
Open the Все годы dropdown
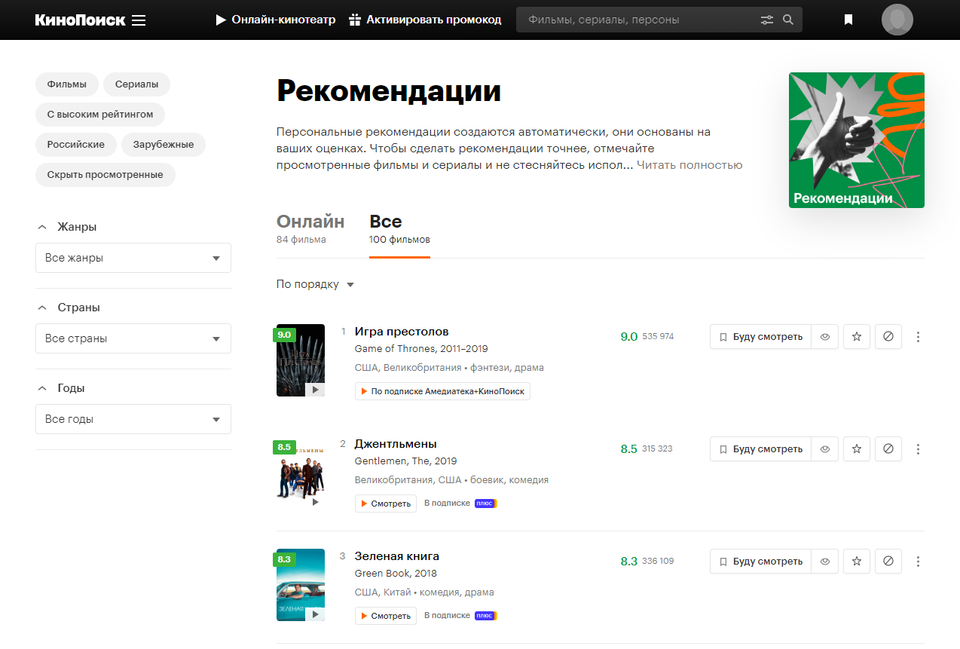click(x=133, y=419)
